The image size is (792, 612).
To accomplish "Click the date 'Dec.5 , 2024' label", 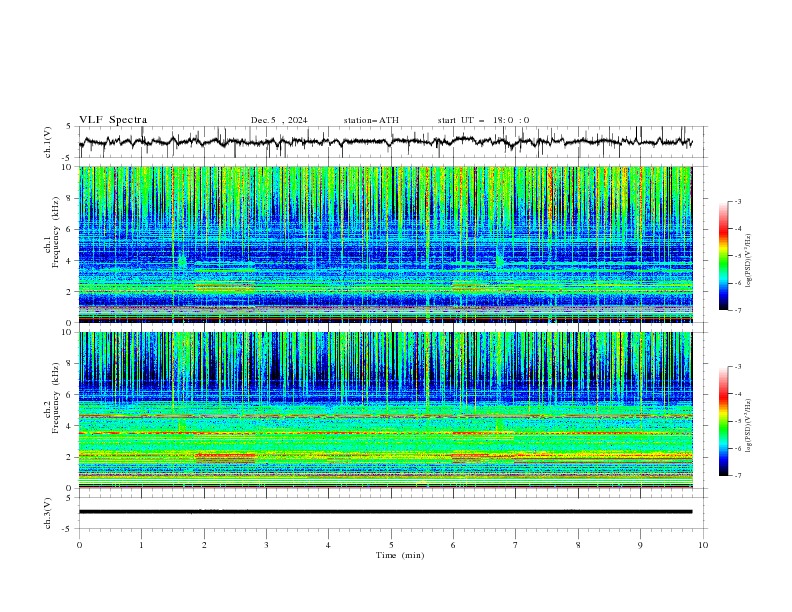I will click(279, 120).
